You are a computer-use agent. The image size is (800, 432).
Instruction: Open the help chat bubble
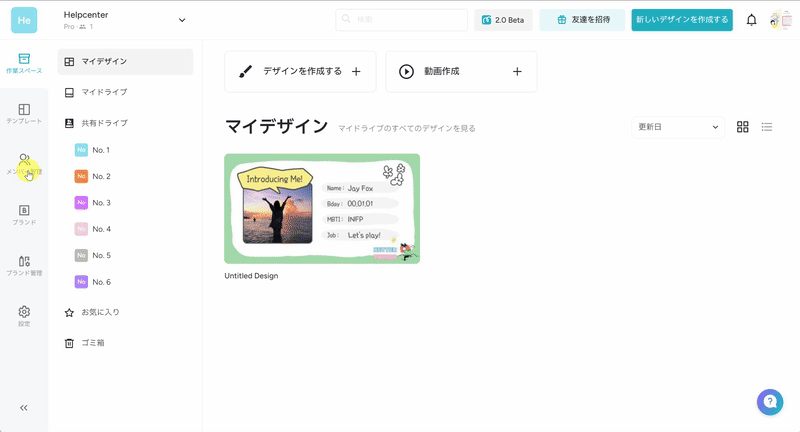click(769, 402)
